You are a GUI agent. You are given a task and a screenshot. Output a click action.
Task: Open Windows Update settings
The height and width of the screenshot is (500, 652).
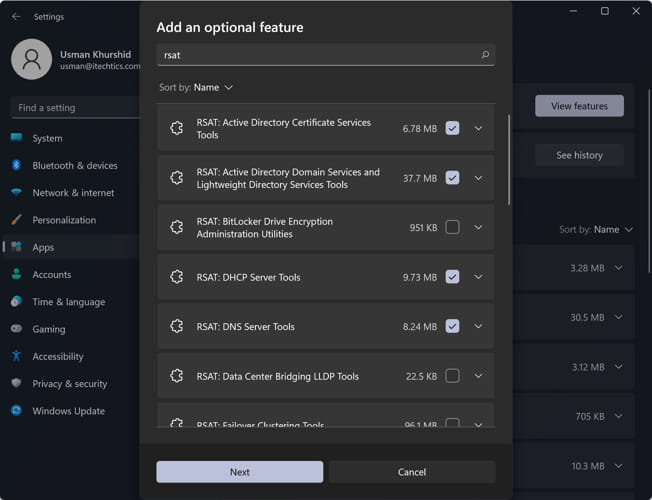[x=71, y=411]
